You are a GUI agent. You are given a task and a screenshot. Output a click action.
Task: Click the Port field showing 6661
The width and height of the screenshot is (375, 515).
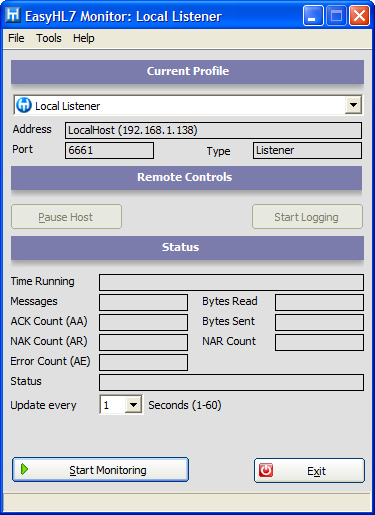(x=109, y=150)
